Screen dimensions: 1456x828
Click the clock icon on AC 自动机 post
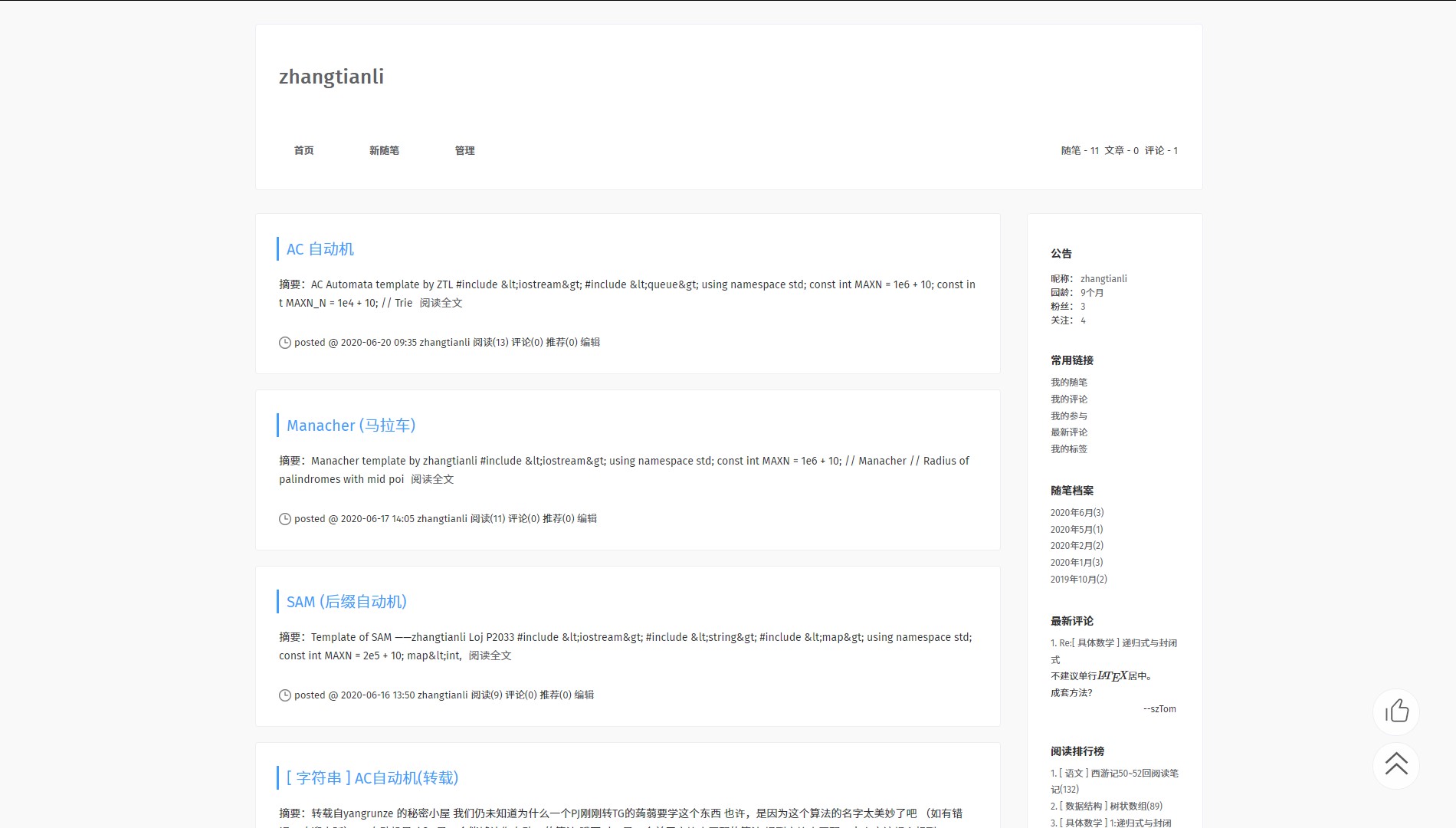[x=284, y=343]
